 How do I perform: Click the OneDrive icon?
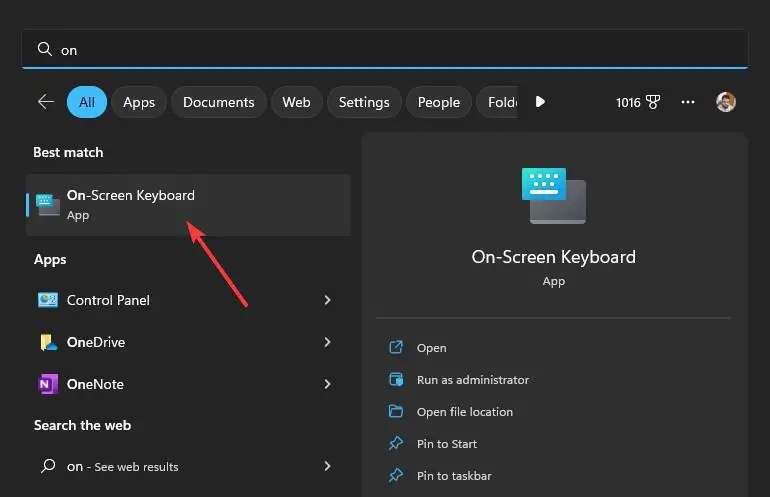pos(48,342)
